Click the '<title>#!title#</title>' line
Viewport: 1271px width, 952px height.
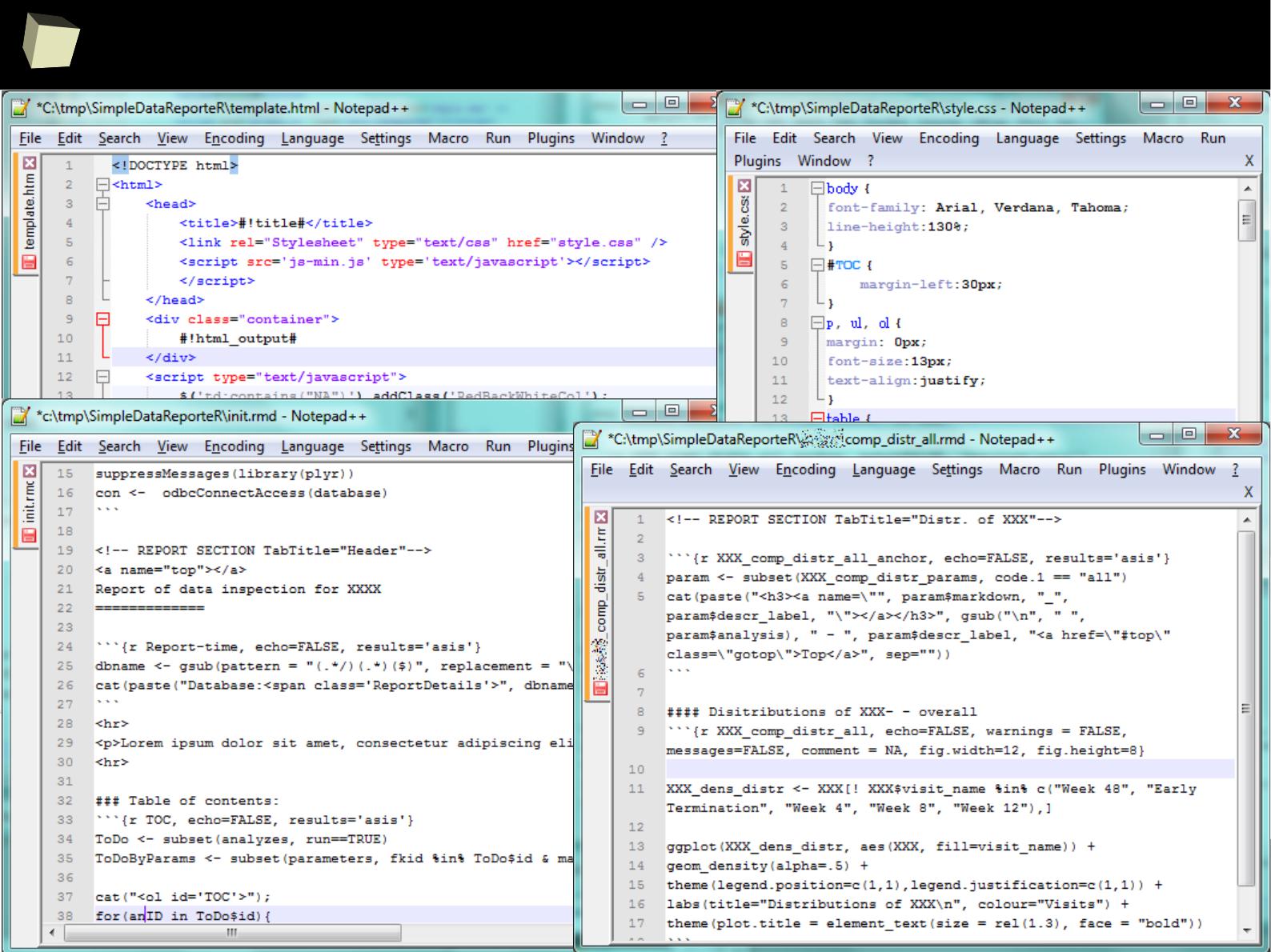click(276, 223)
